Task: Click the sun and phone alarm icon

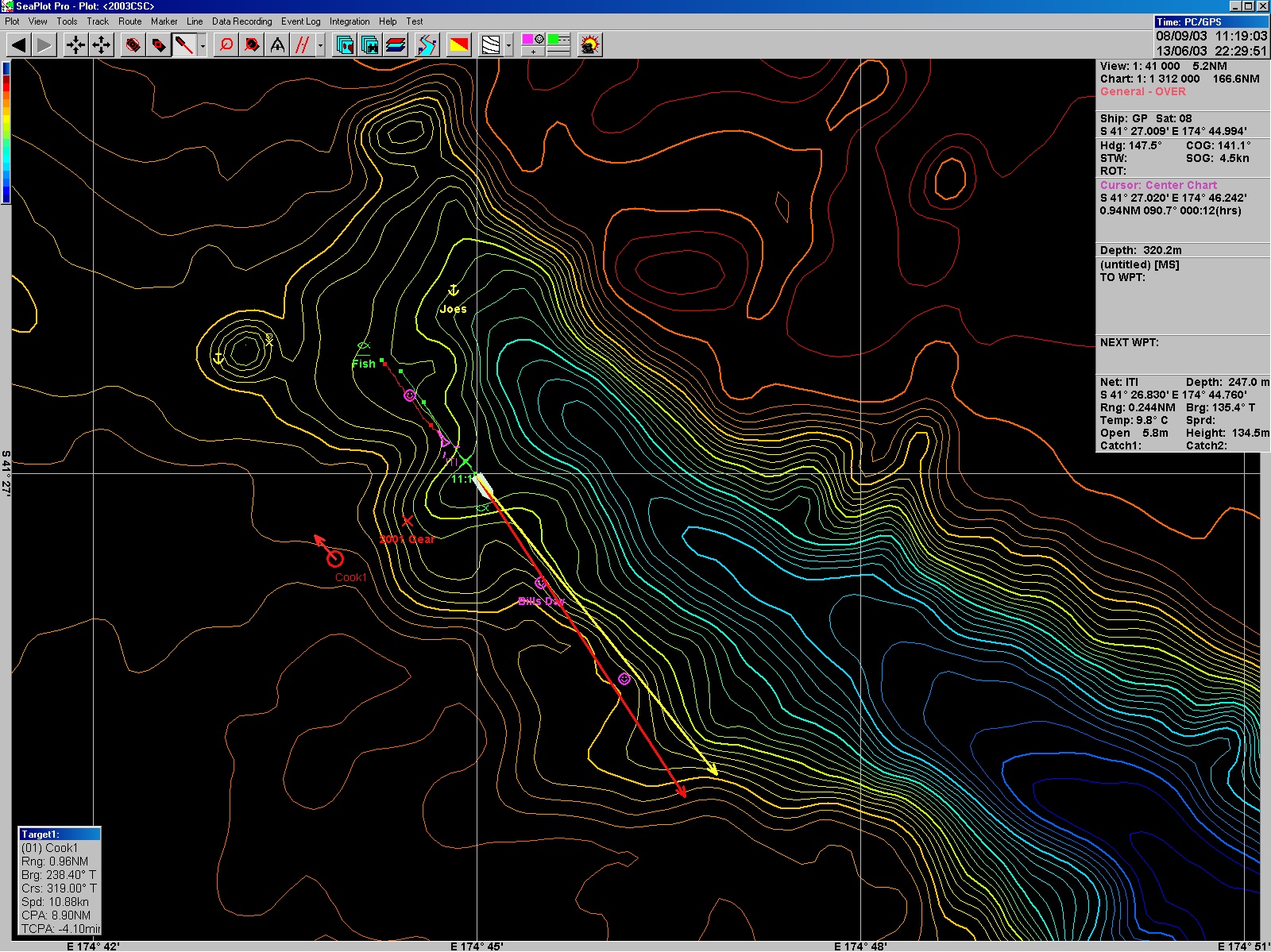Action: pyautogui.click(x=589, y=45)
